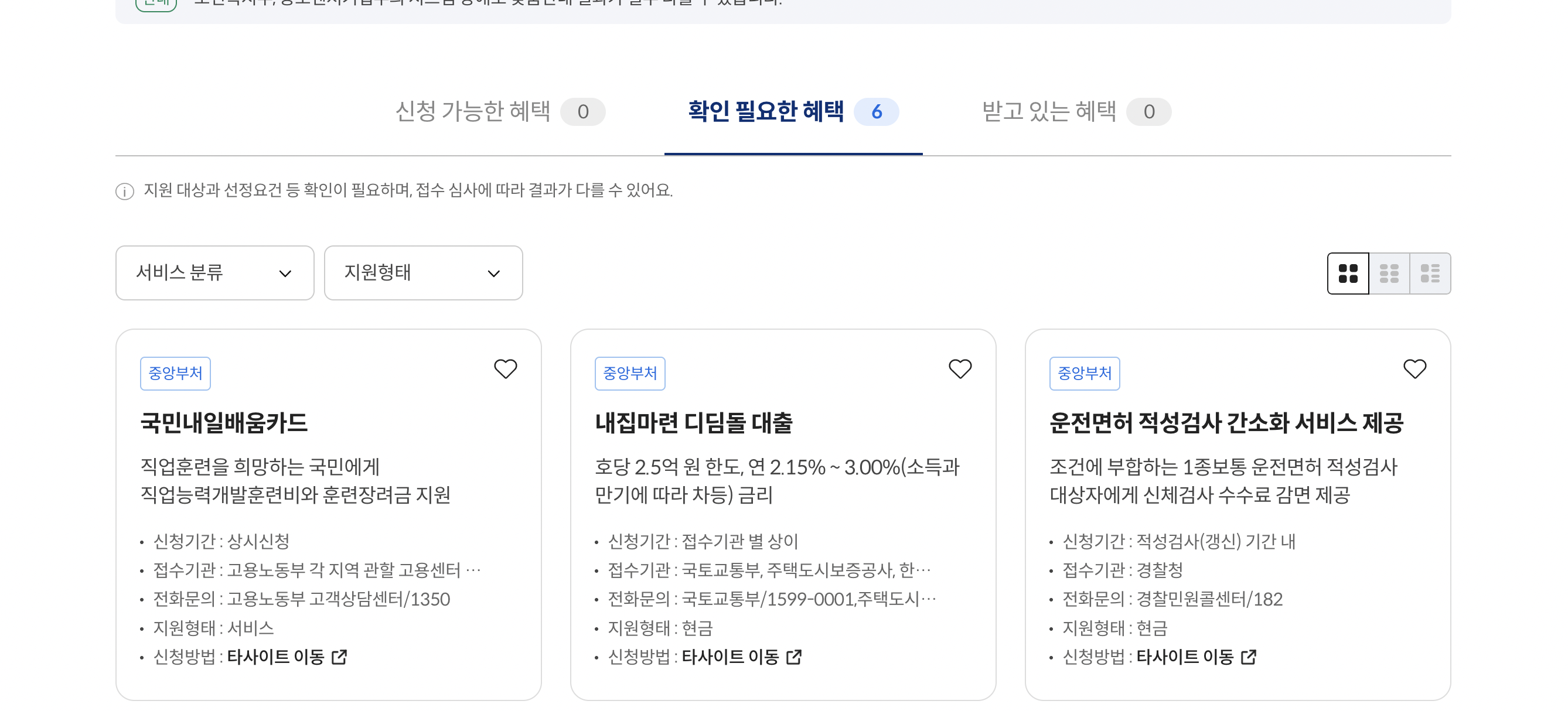Open the 서비스 분류 dropdown

click(215, 273)
